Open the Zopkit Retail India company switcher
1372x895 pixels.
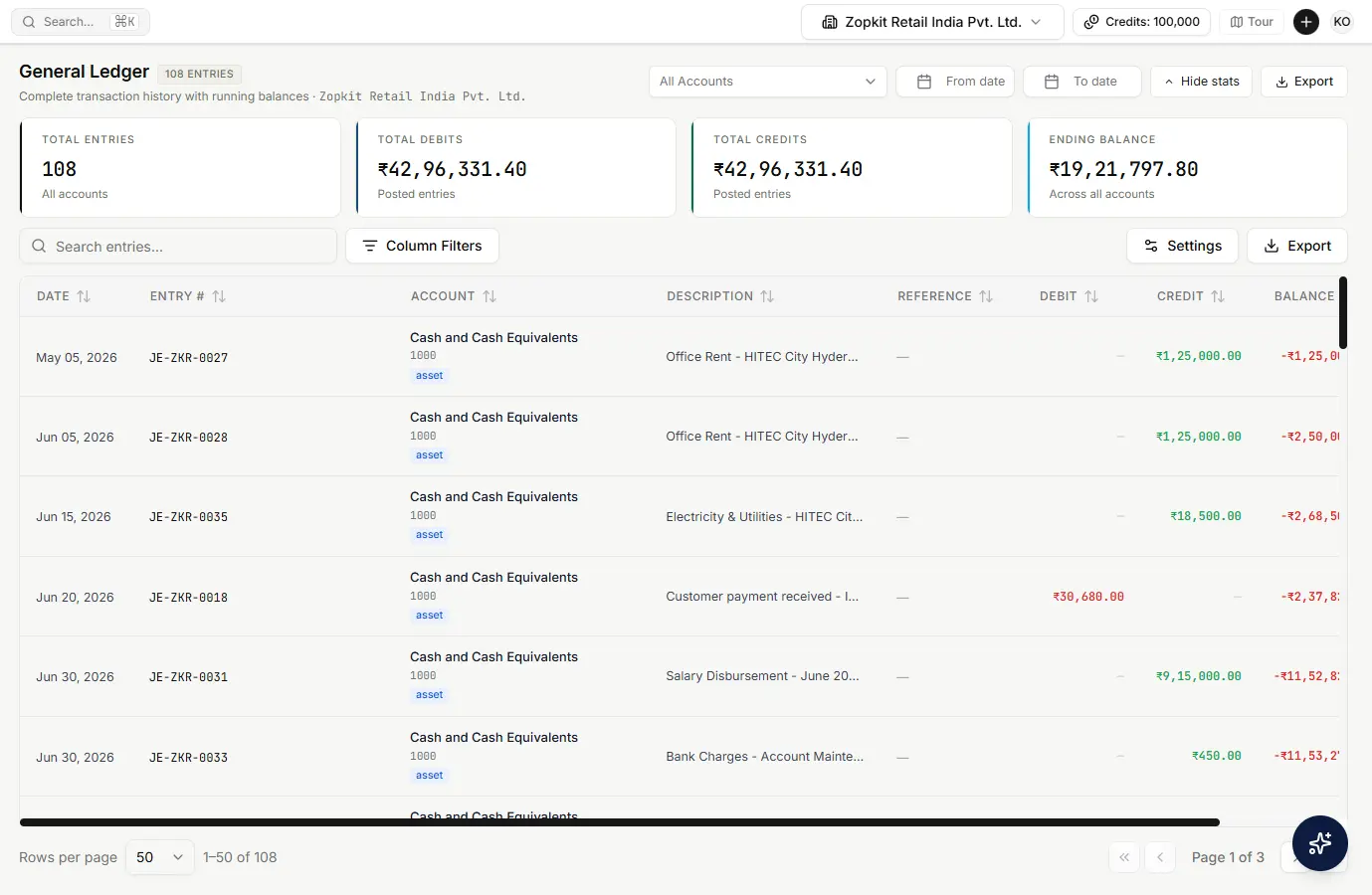point(932,22)
